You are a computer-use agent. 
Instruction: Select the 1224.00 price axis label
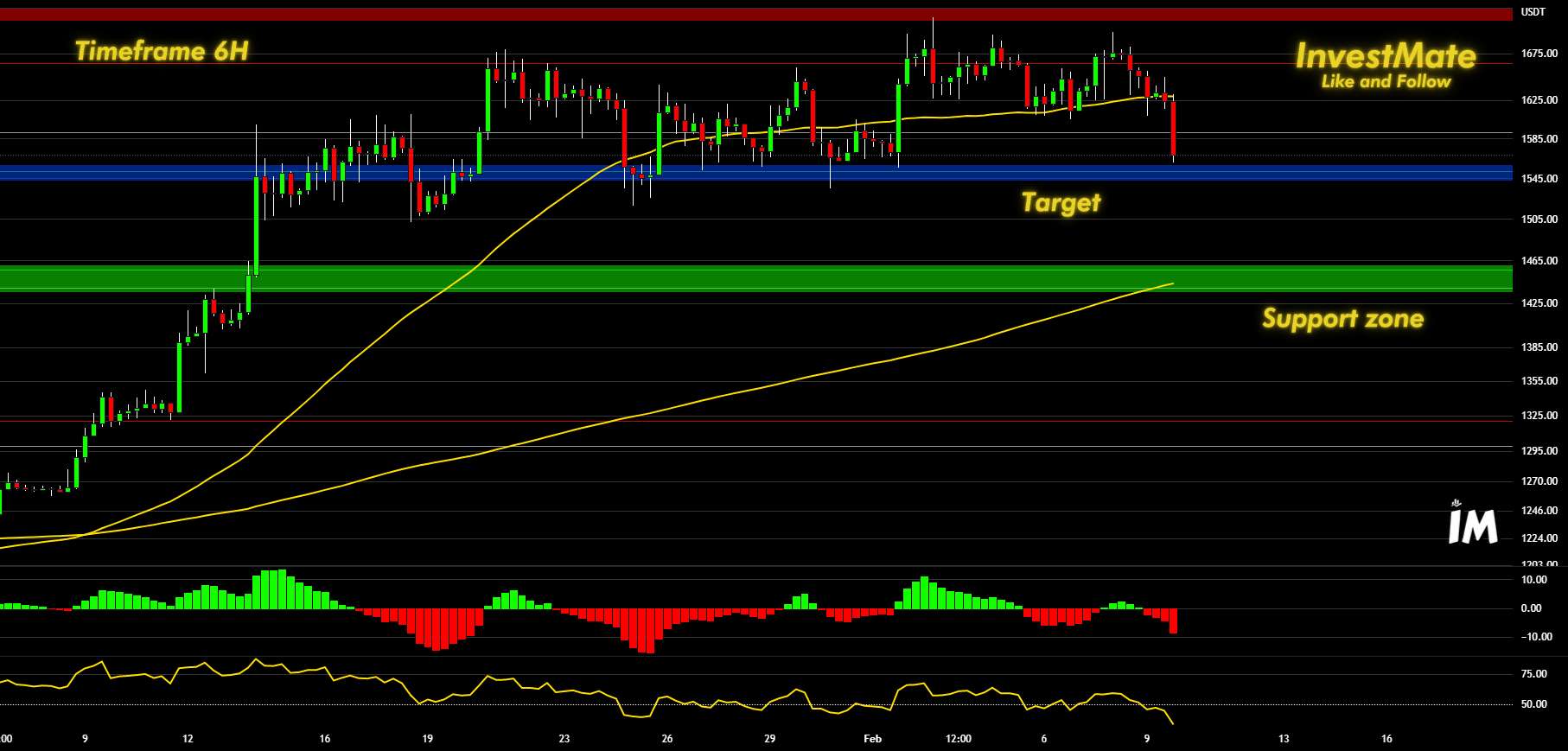tap(1539, 538)
